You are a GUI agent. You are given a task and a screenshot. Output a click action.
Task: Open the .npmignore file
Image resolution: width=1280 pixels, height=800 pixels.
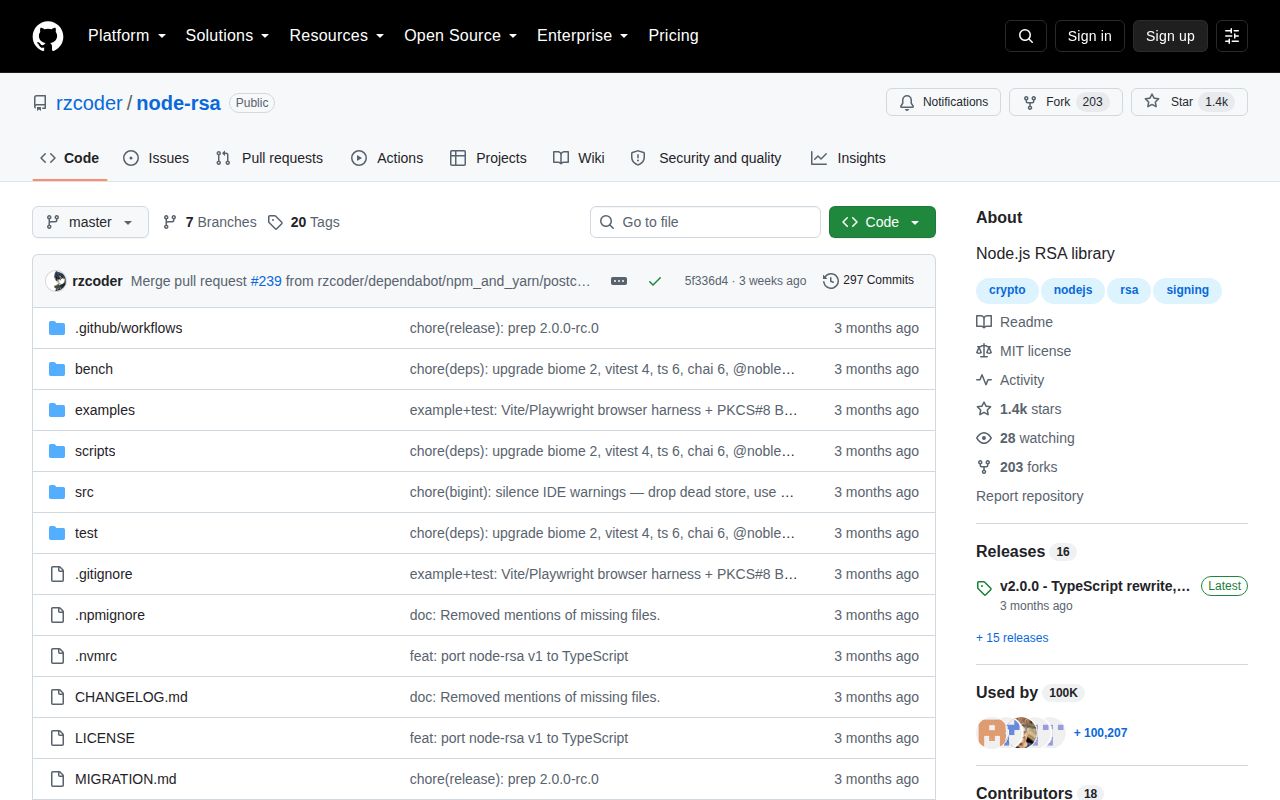(x=110, y=615)
